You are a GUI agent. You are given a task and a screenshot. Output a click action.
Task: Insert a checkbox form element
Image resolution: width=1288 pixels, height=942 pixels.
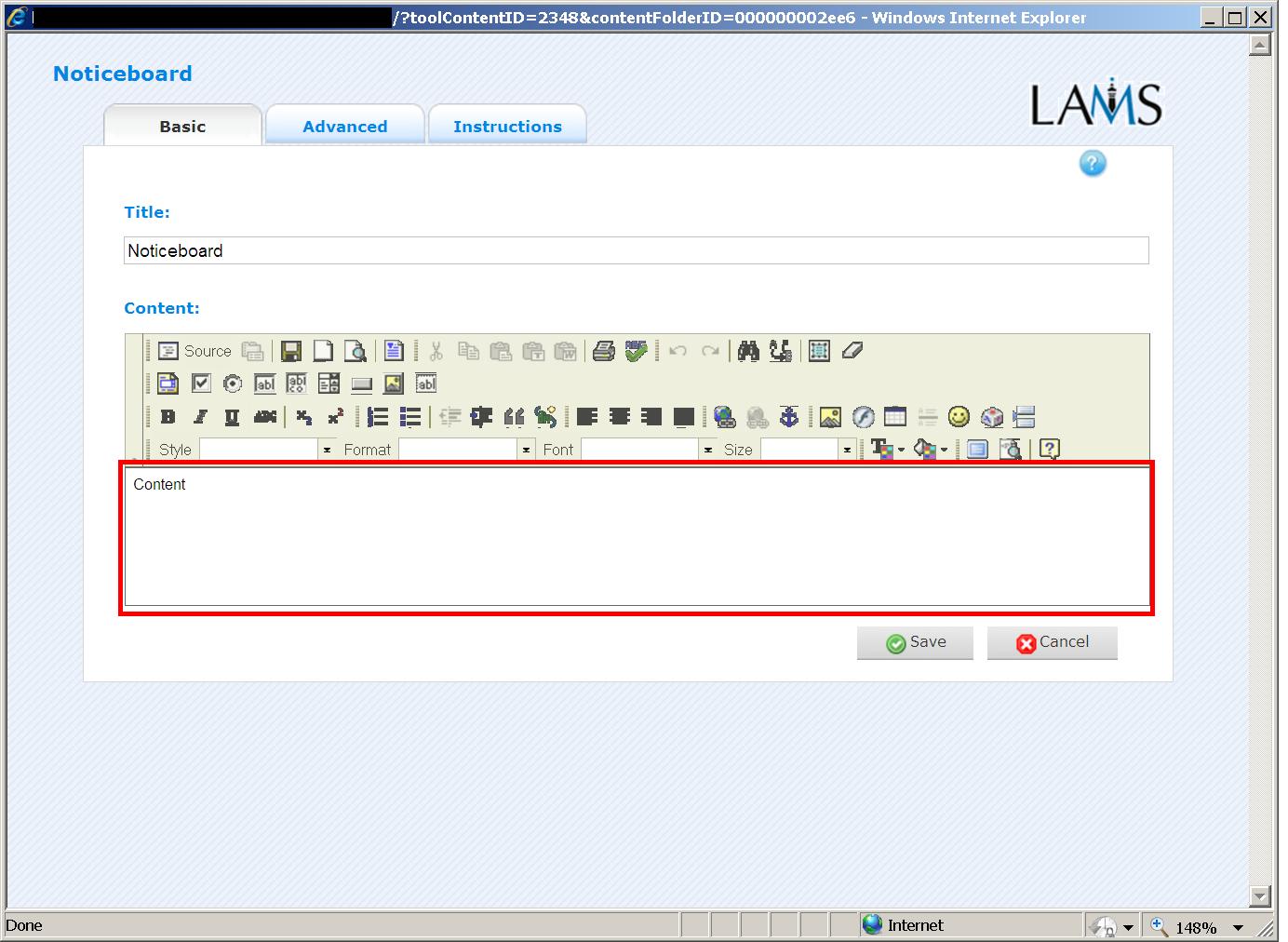pyautogui.click(x=201, y=384)
